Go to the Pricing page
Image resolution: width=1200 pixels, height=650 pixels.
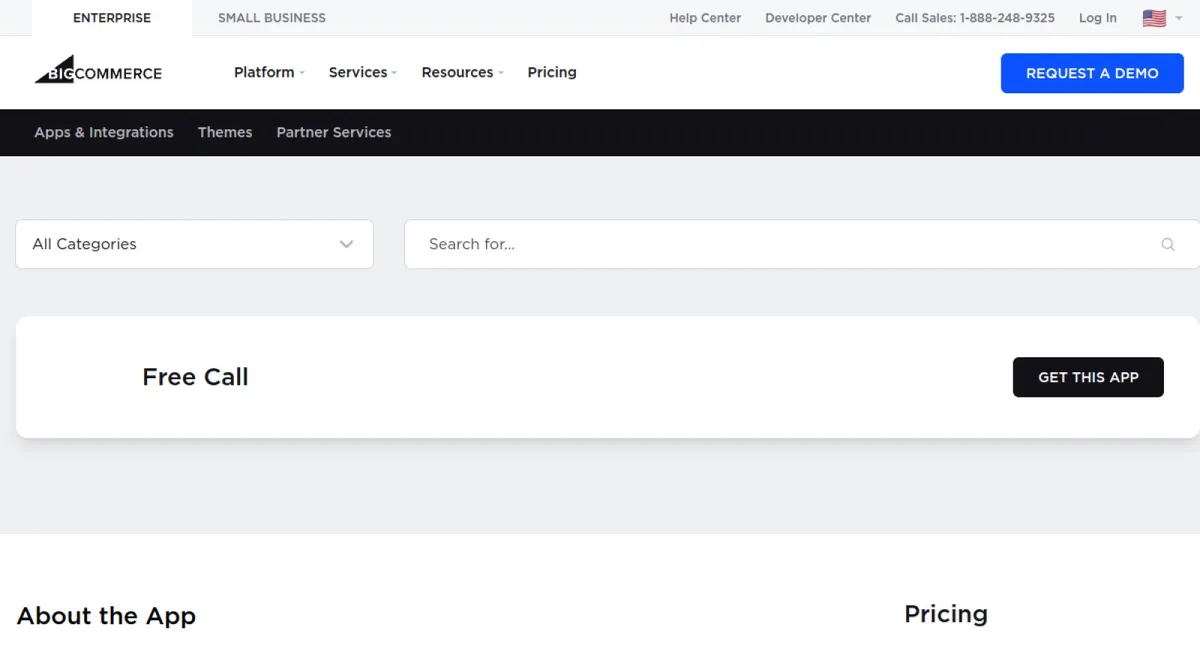[552, 72]
